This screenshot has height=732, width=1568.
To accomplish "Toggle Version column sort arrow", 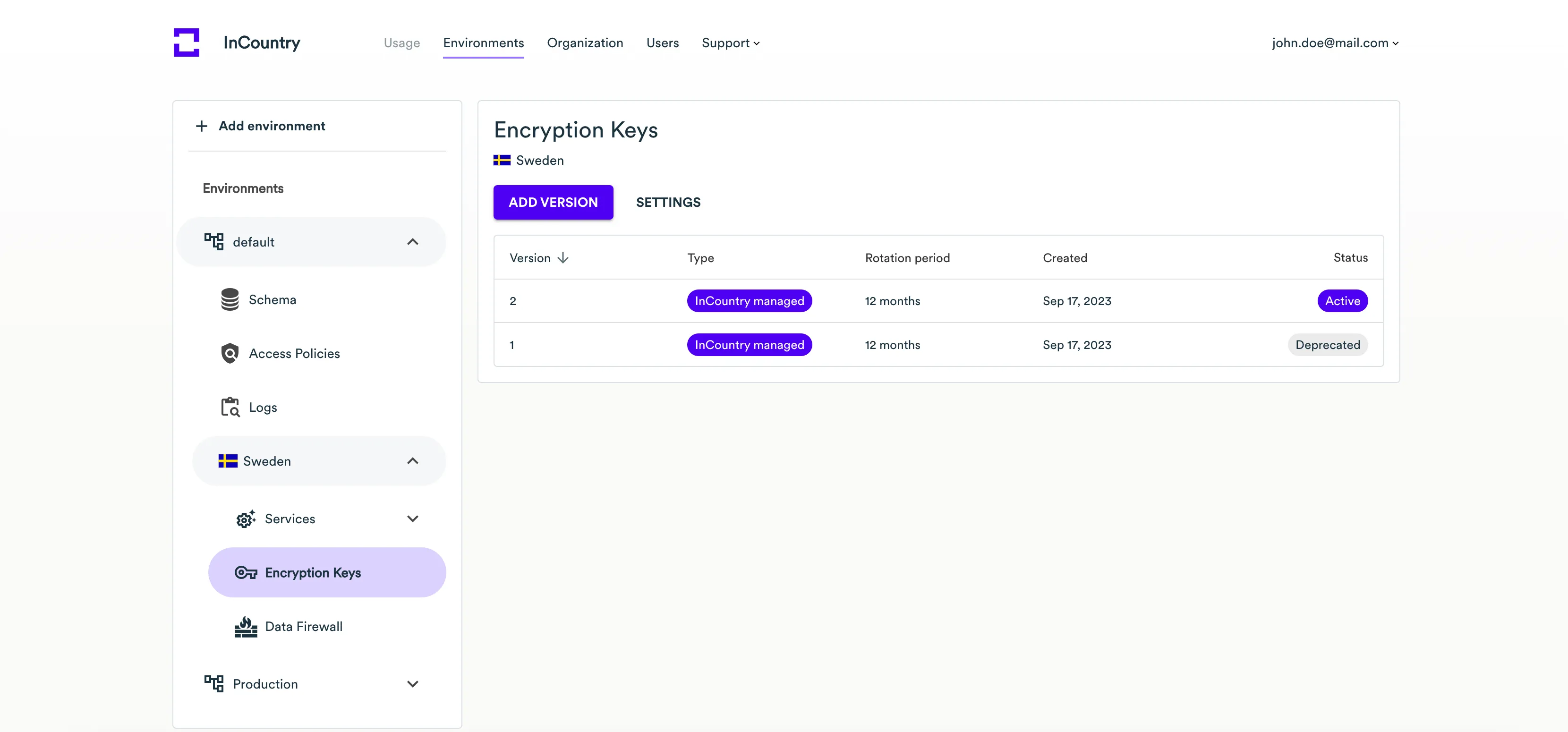I will tap(563, 258).
